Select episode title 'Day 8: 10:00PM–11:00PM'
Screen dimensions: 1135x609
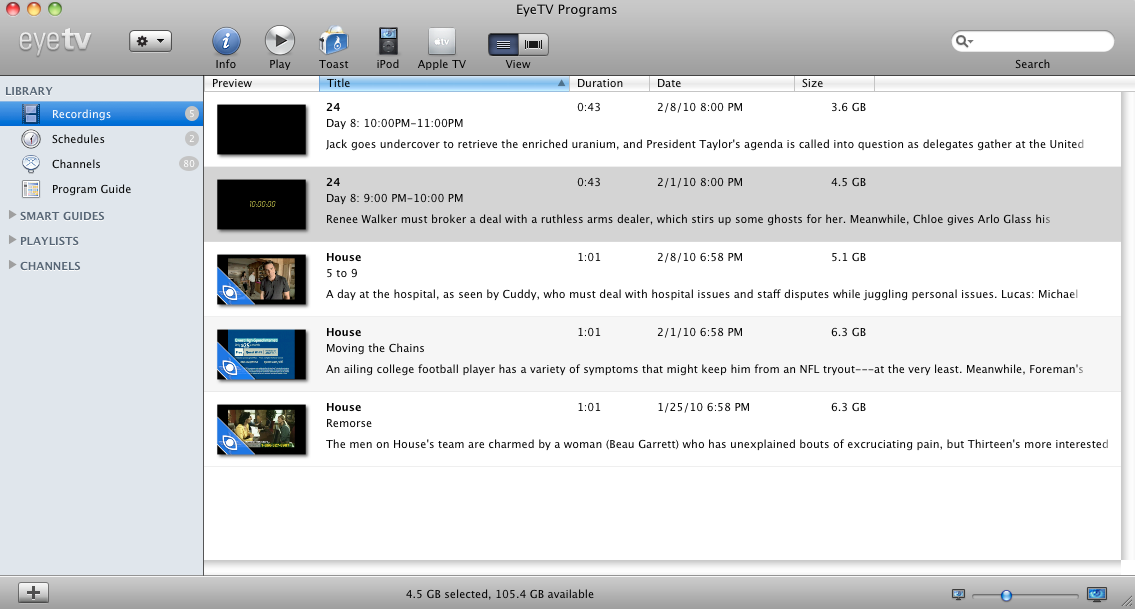pos(394,123)
